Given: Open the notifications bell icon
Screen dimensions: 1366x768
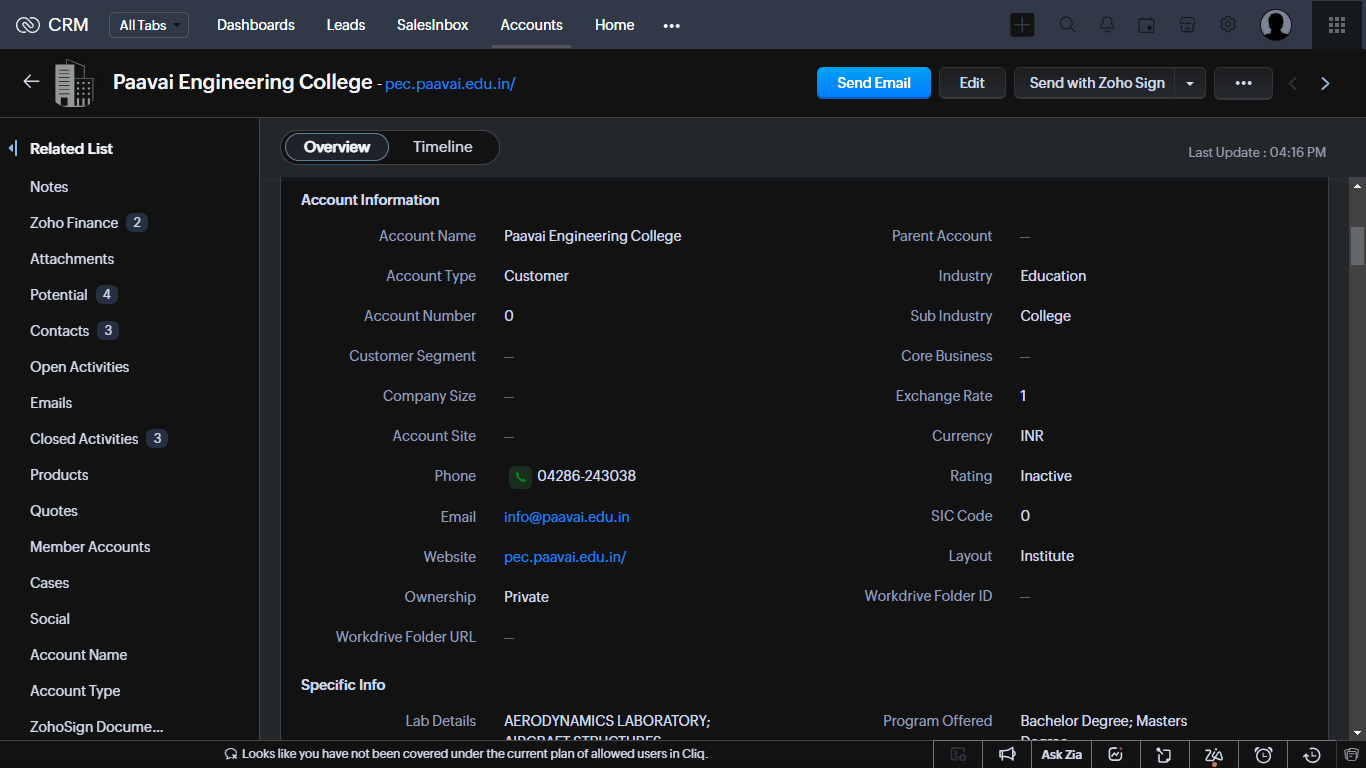Looking at the screenshot, I should coord(1107,25).
